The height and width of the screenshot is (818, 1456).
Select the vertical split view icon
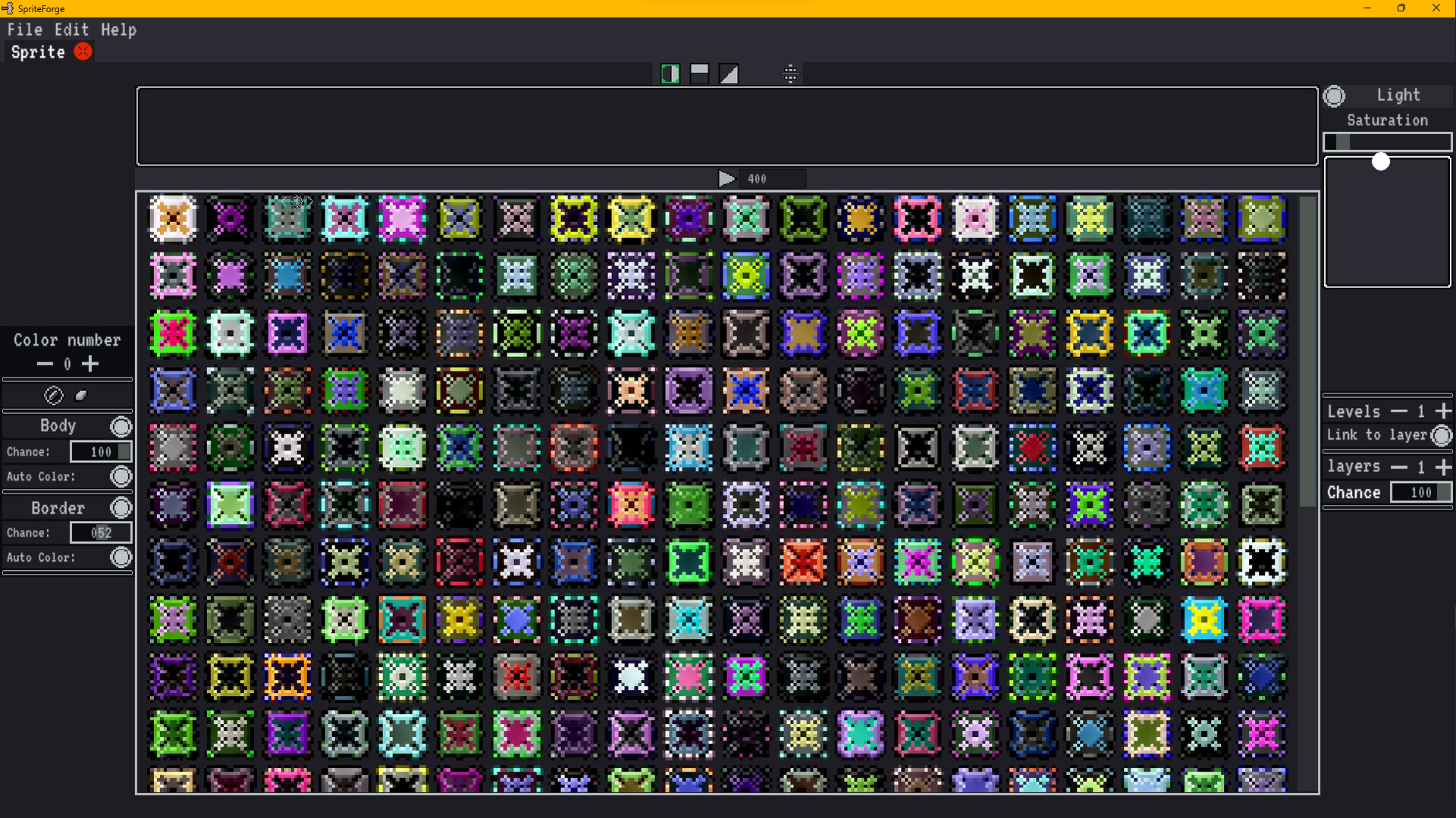coord(670,74)
